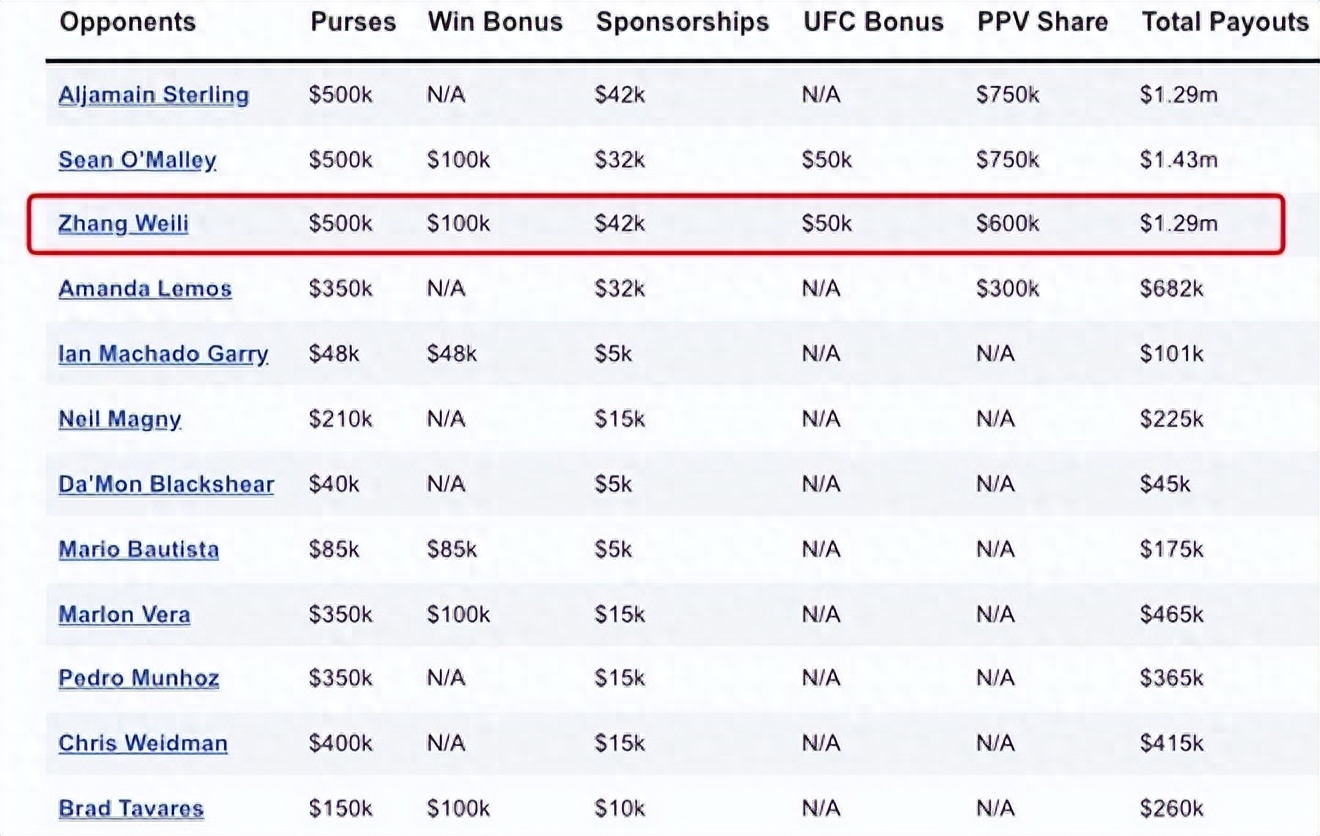Click Zhang Weili's $1.29m total payout cell

[1179, 224]
